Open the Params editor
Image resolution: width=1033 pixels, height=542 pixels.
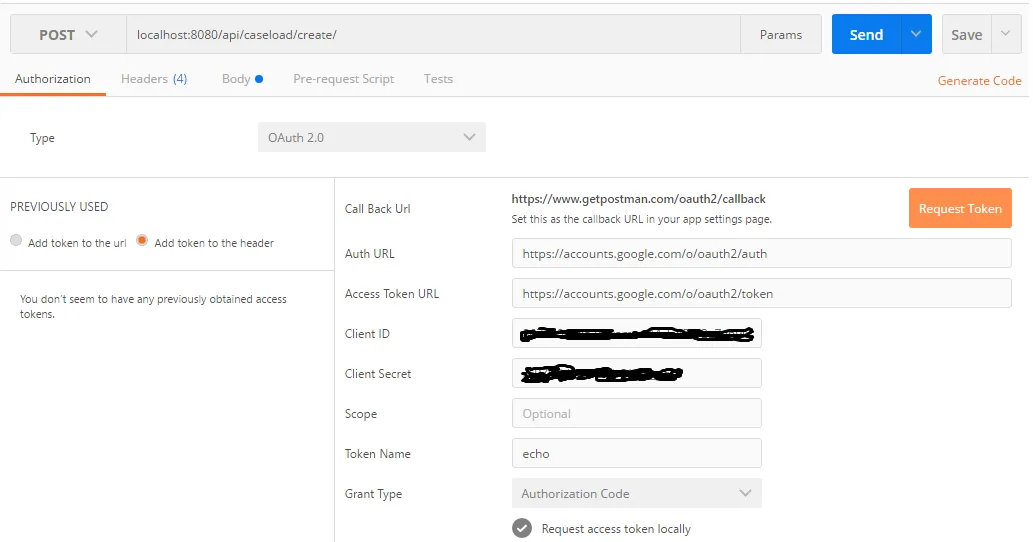click(780, 35)
